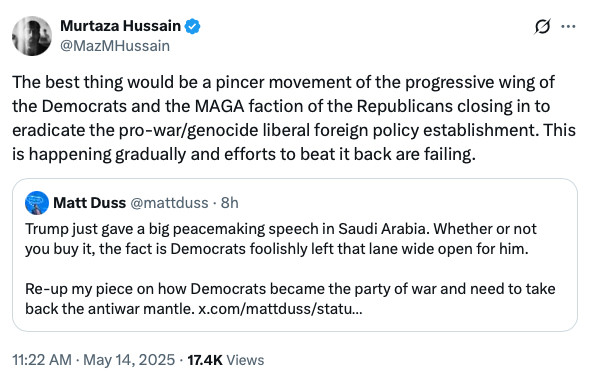The height and width of the screenshot is (374, 589).
Task: Visit the @MazMHussain handle
Action: 115,46
